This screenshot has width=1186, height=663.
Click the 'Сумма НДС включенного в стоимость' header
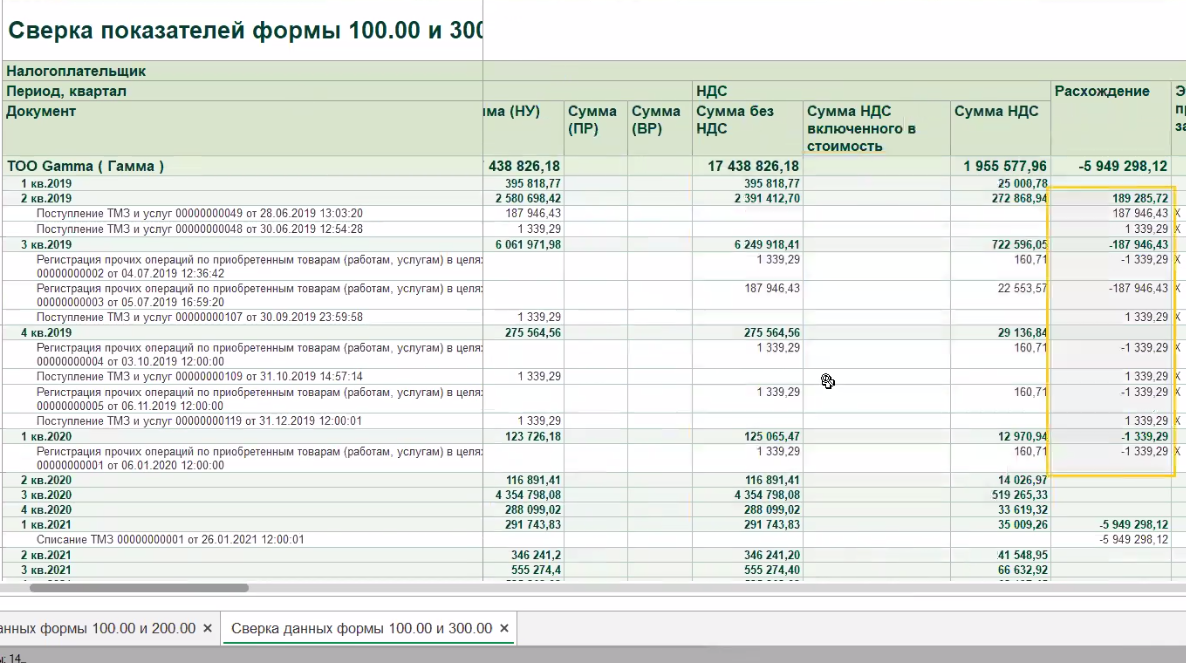[862, 128]
